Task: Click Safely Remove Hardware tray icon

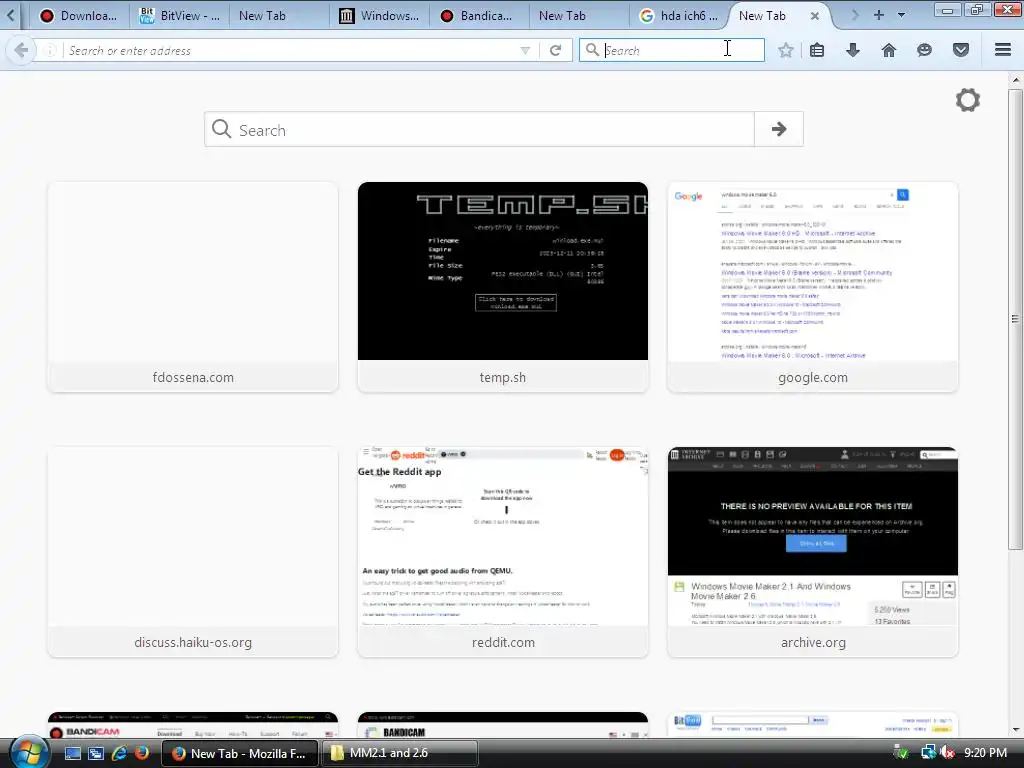Action: point(901,753)
